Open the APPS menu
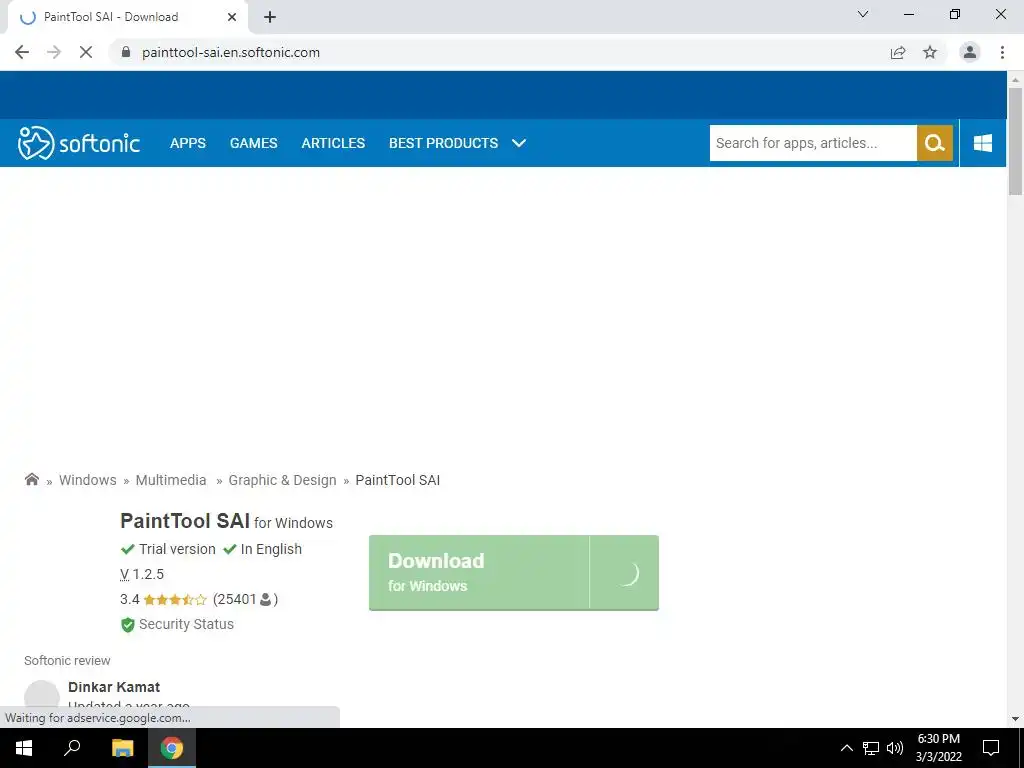Image resolution: width=1024 pixels, height=768 pixels. tap(188, 143)
